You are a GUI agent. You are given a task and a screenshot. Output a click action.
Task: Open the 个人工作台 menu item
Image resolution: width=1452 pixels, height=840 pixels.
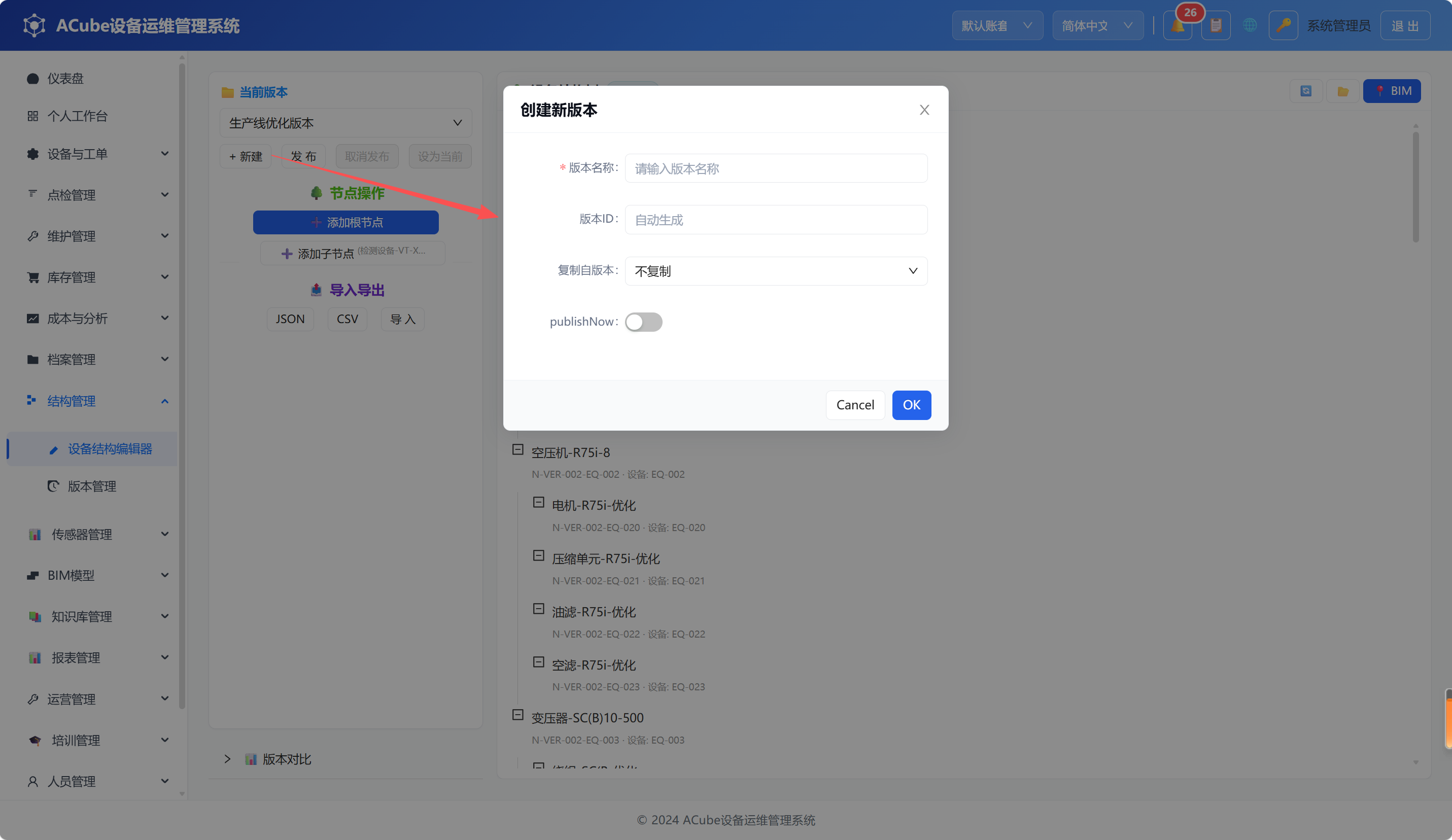click(92, 116)
